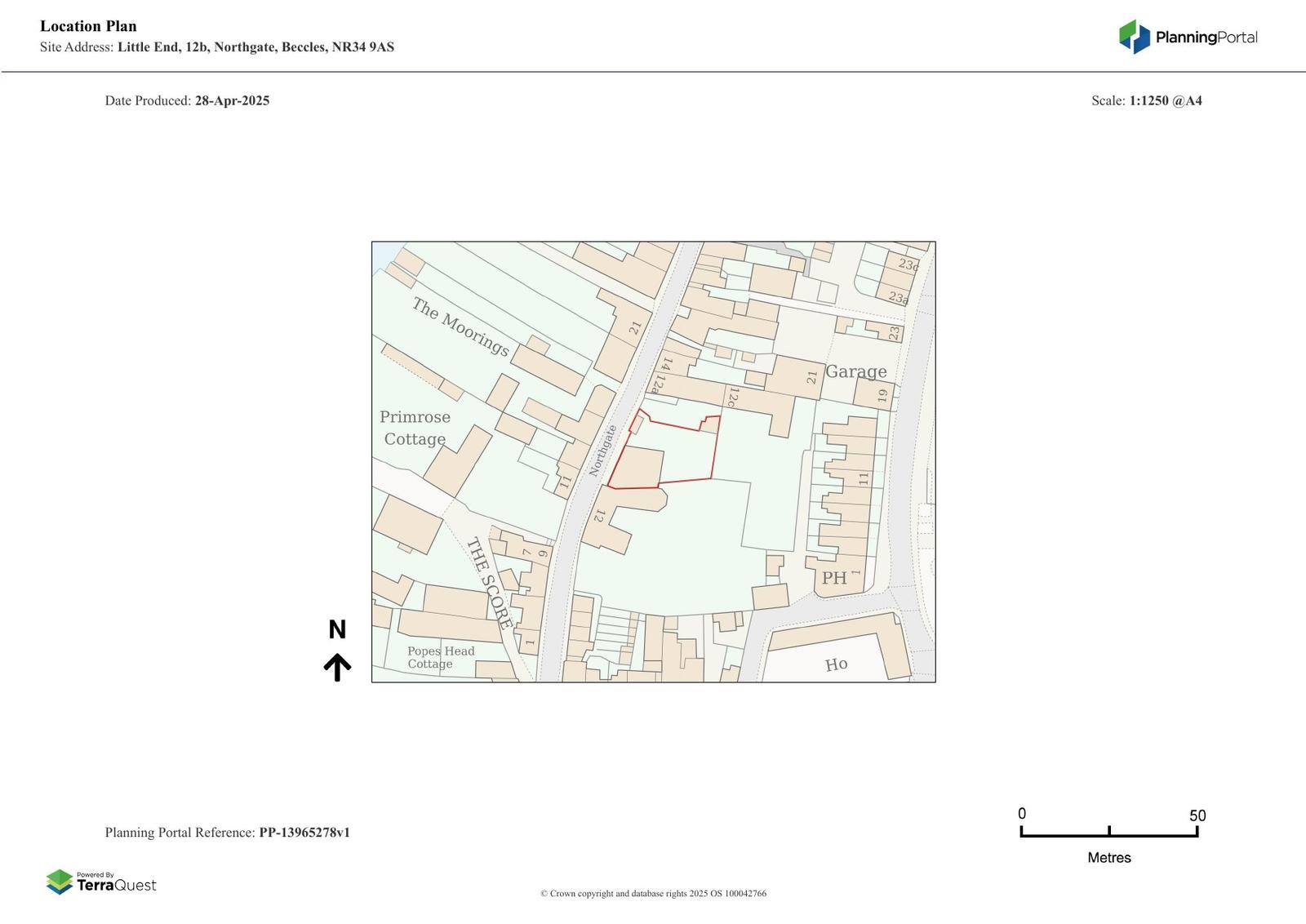Click the Primrose Cottage label

[415, 428]
